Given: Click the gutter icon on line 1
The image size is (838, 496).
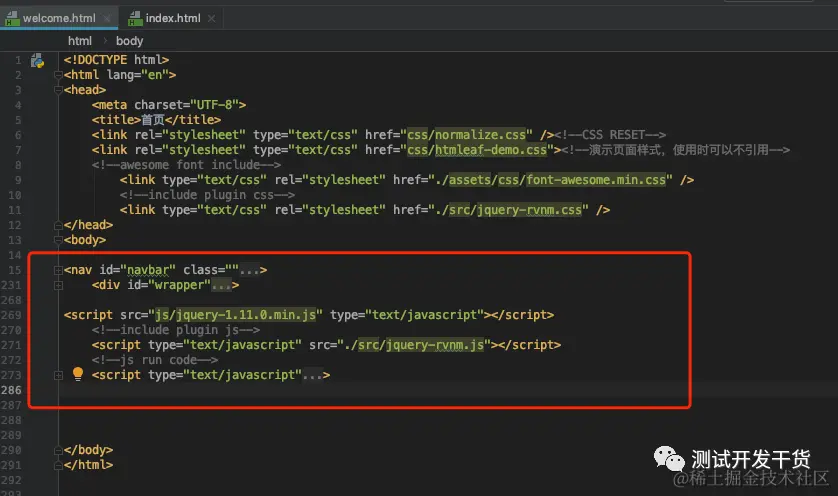Looking at the screenshot, I should click(x=37, y=60).
